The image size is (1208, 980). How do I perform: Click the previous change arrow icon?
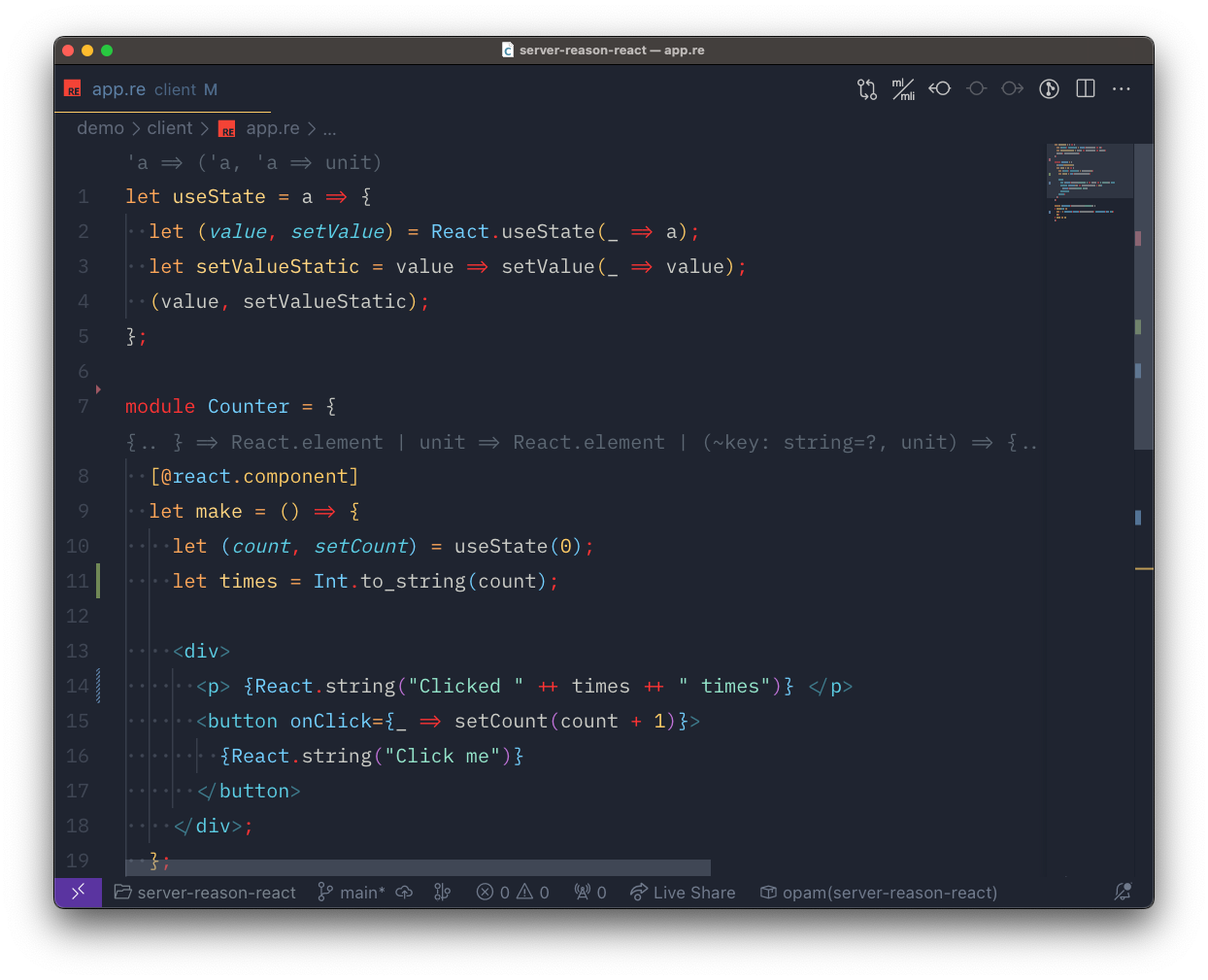[x=939, y=89]
